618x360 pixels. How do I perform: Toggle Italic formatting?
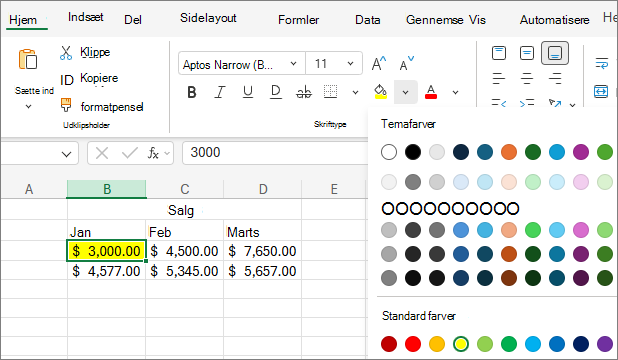coord(220,92)
